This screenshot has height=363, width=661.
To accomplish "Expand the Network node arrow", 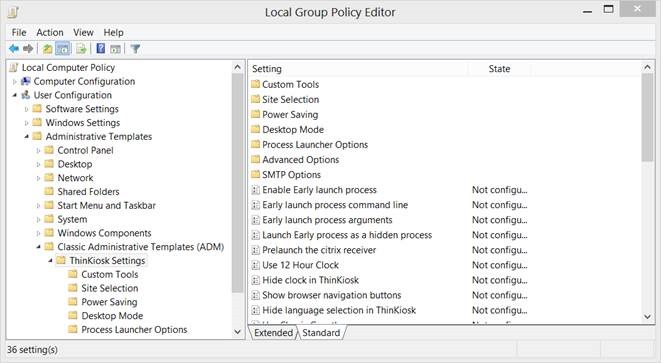I will pyautogui.click(x=38, y=178).
